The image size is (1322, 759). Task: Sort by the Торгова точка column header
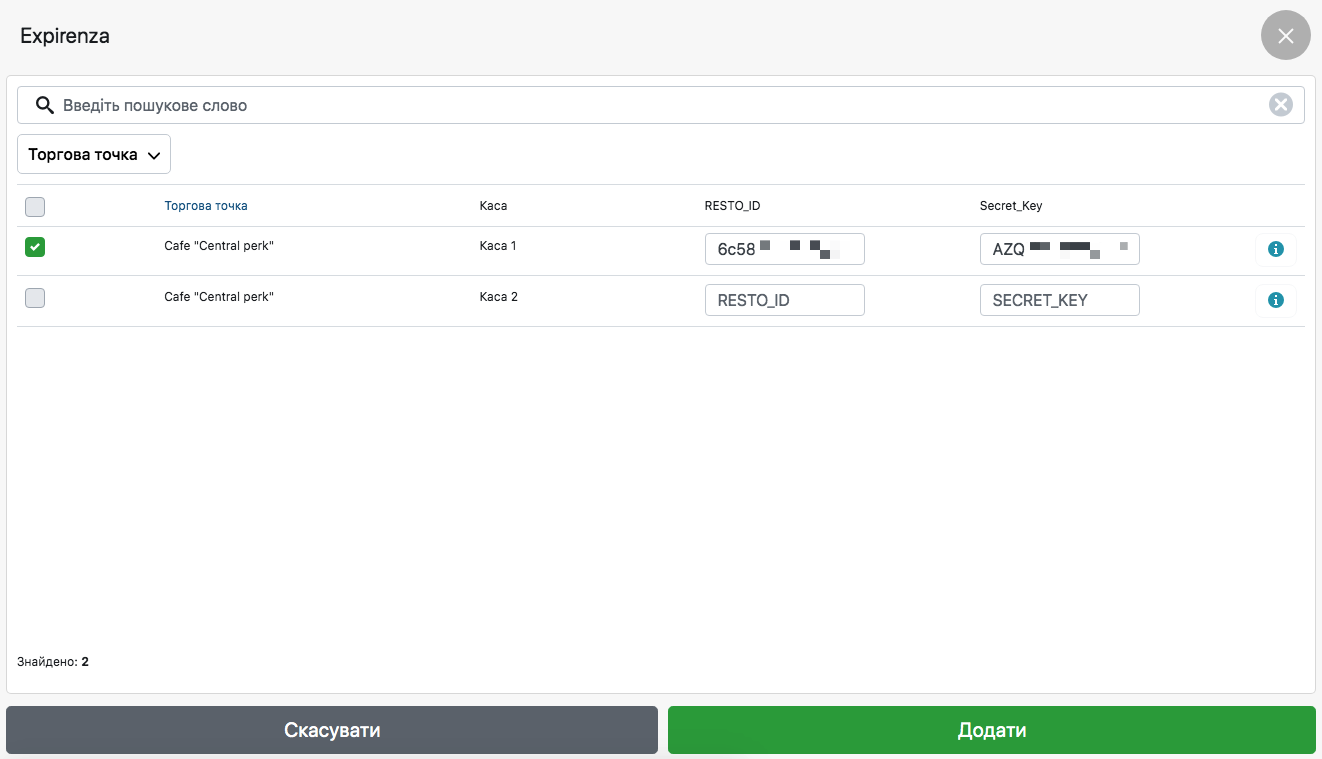(206, 206)
